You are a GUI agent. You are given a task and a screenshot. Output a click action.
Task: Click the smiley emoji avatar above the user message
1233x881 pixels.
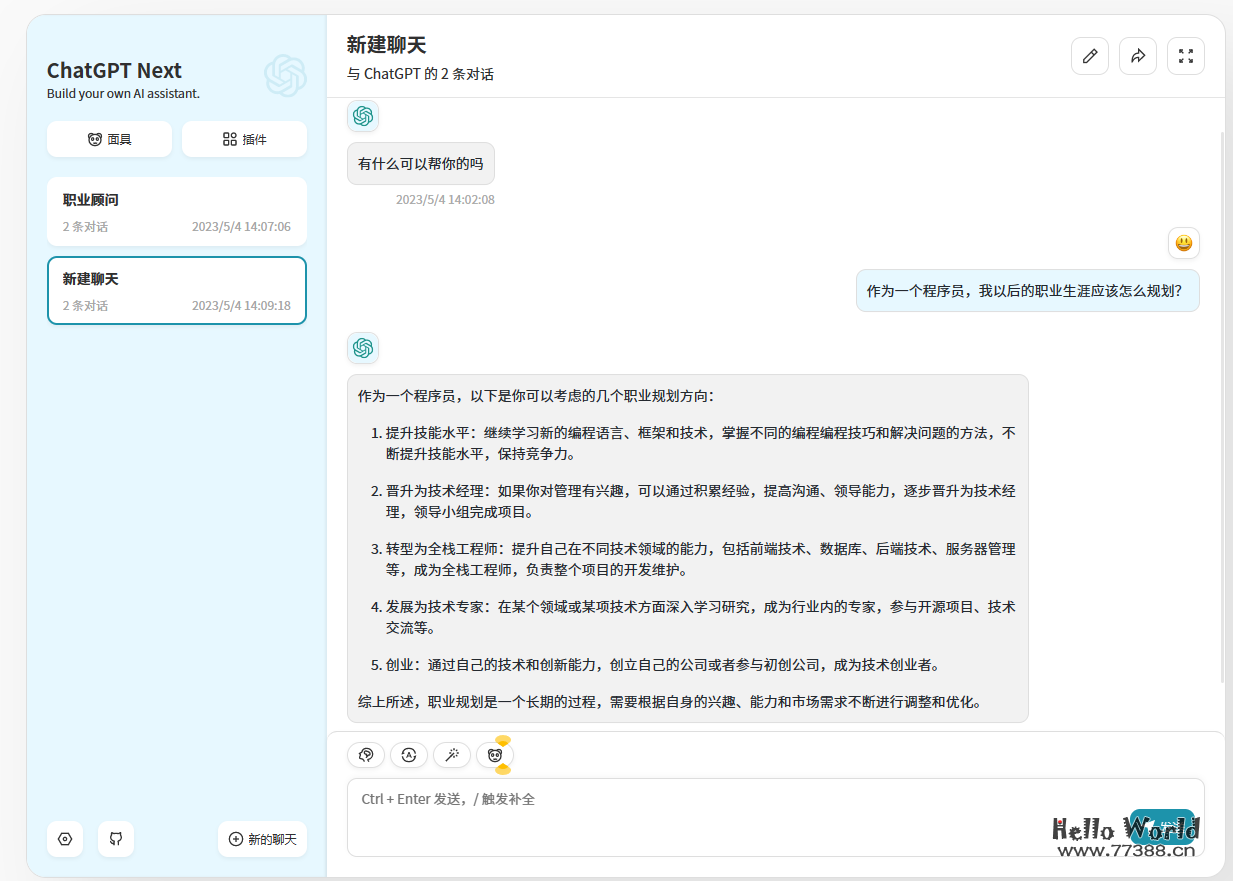point(1184,243)
